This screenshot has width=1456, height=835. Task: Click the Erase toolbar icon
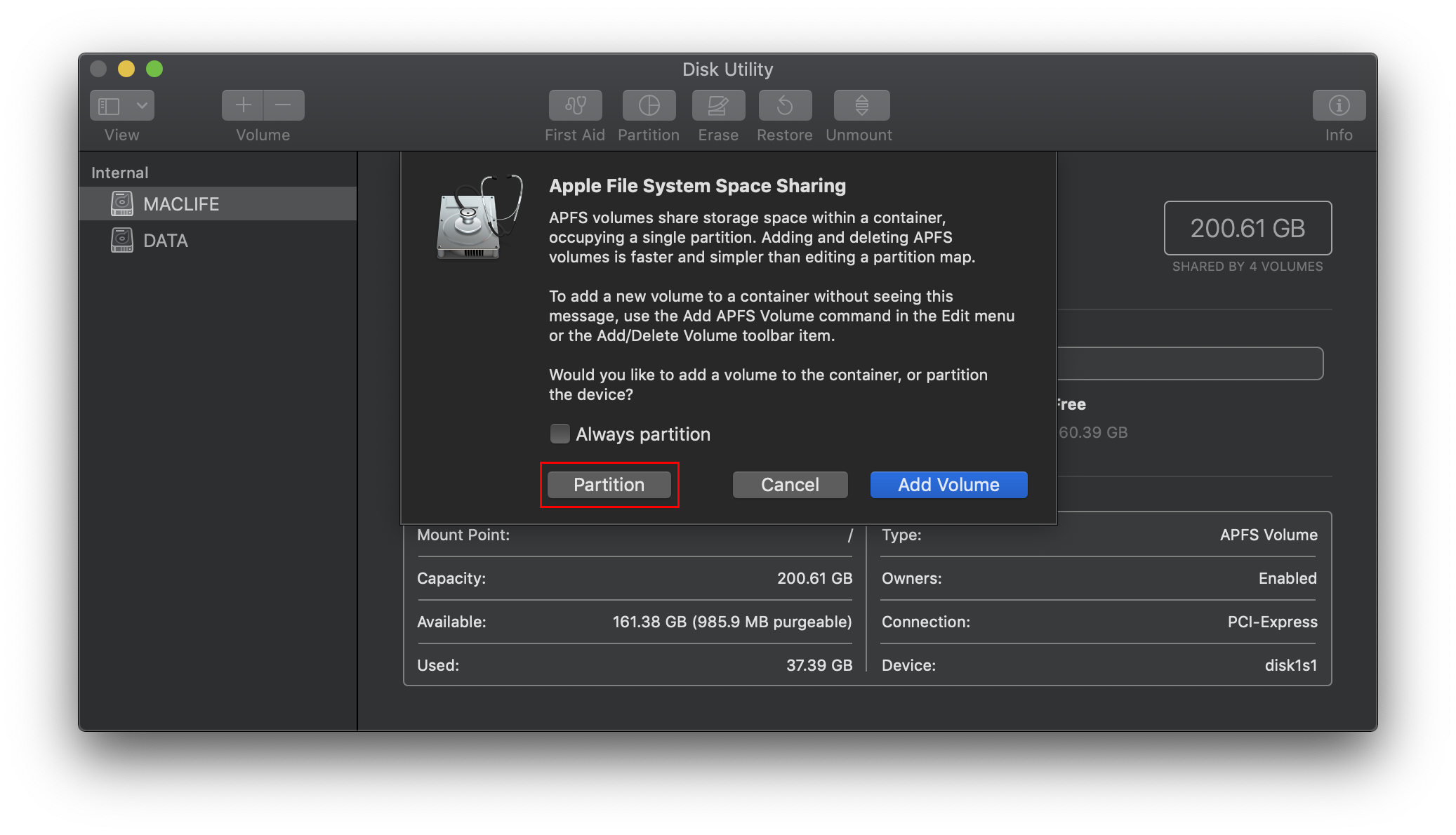[717, 105]
